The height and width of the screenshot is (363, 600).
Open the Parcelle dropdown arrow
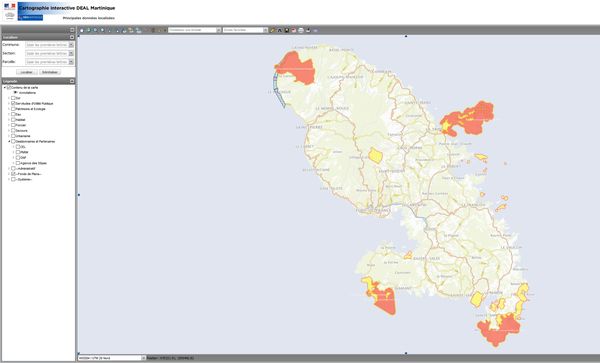click(71, 62)
